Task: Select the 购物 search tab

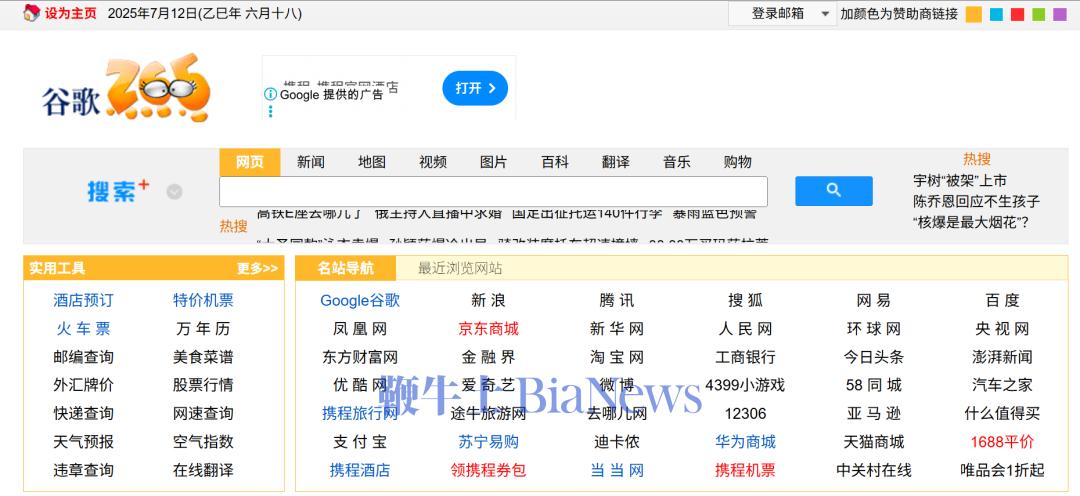Action: (x=738, y=162)
